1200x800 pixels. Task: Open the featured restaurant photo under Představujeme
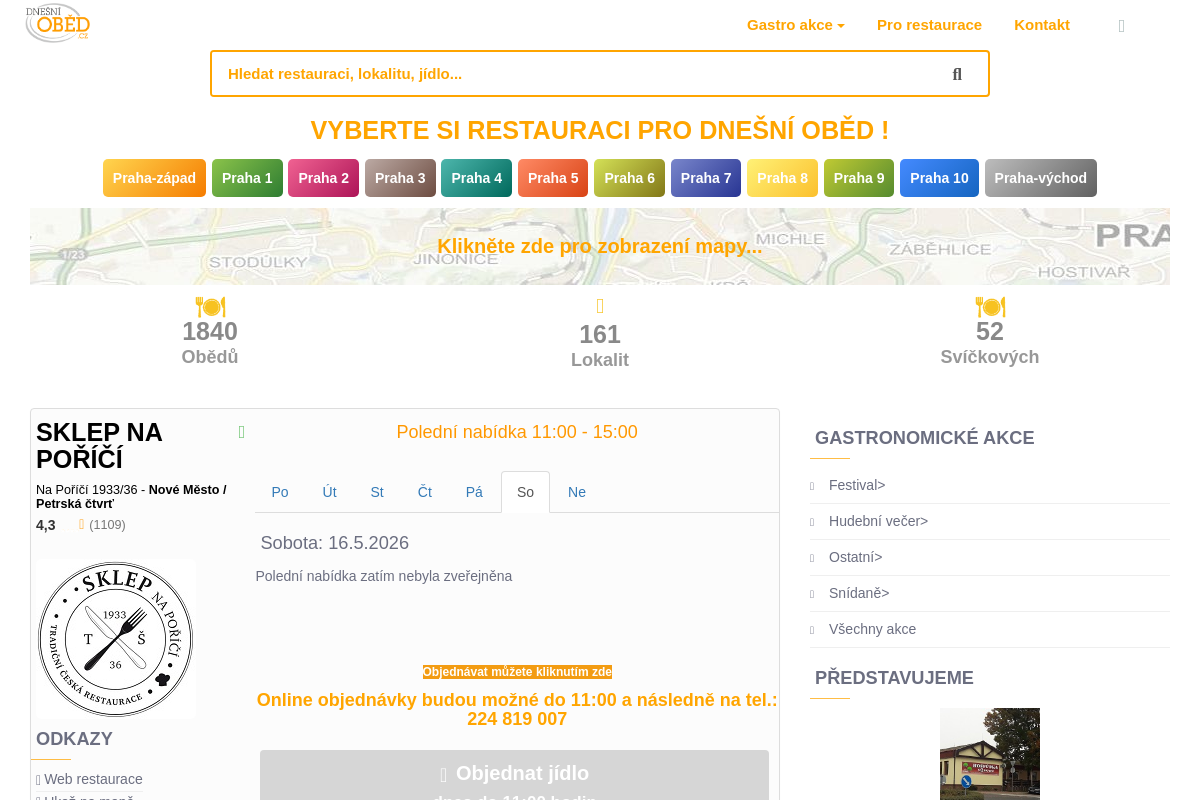[990, 754]
